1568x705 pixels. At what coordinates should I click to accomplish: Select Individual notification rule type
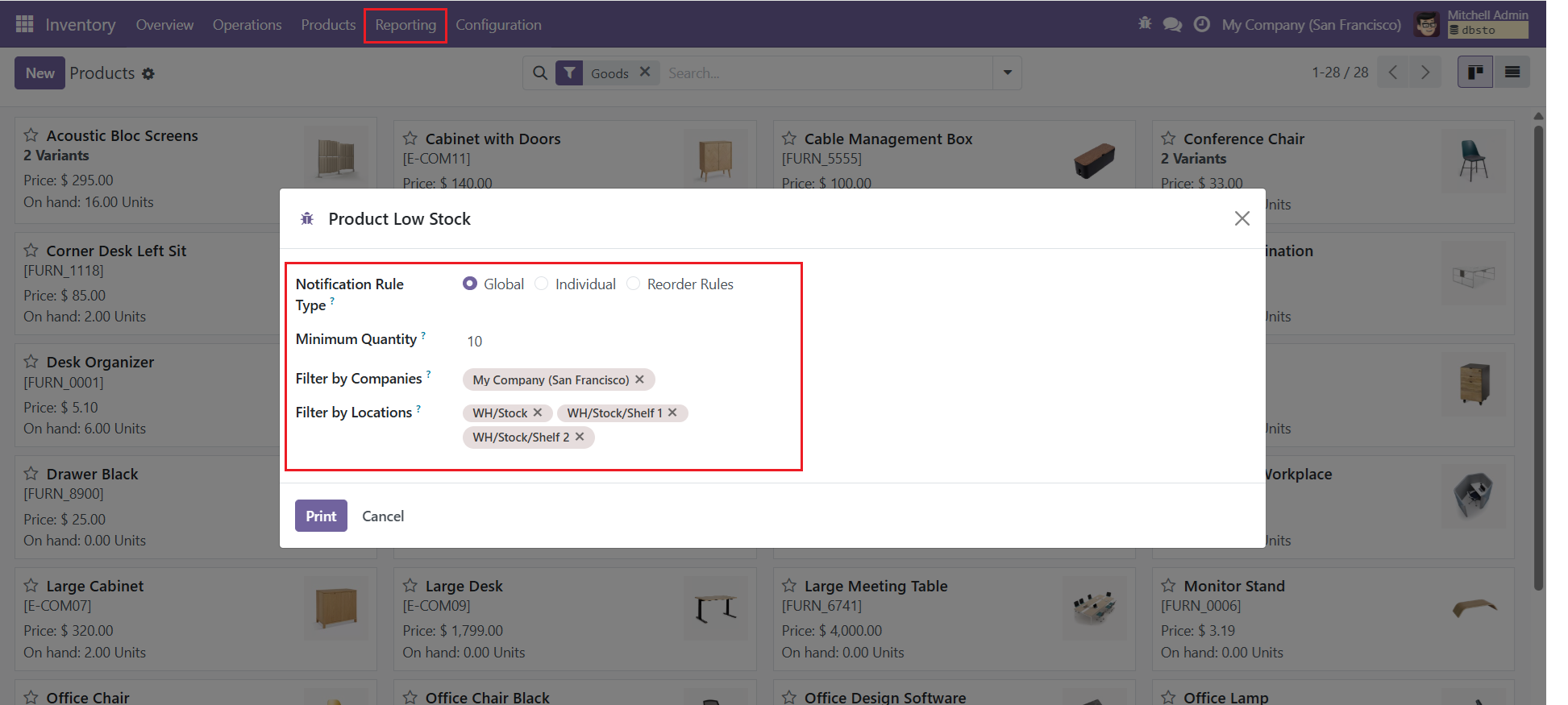click(542, 284)
